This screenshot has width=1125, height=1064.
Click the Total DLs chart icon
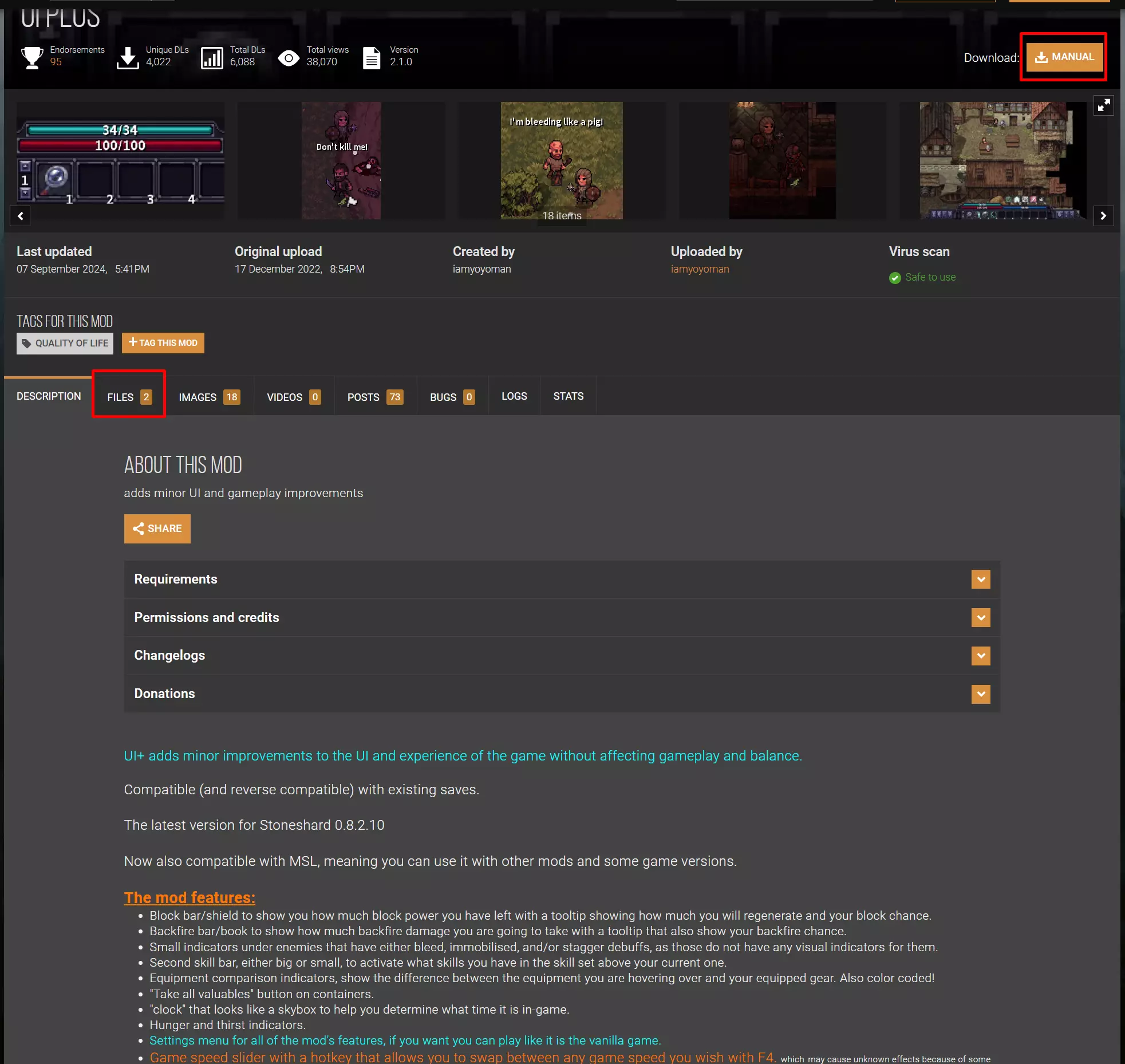coord(212,57)
